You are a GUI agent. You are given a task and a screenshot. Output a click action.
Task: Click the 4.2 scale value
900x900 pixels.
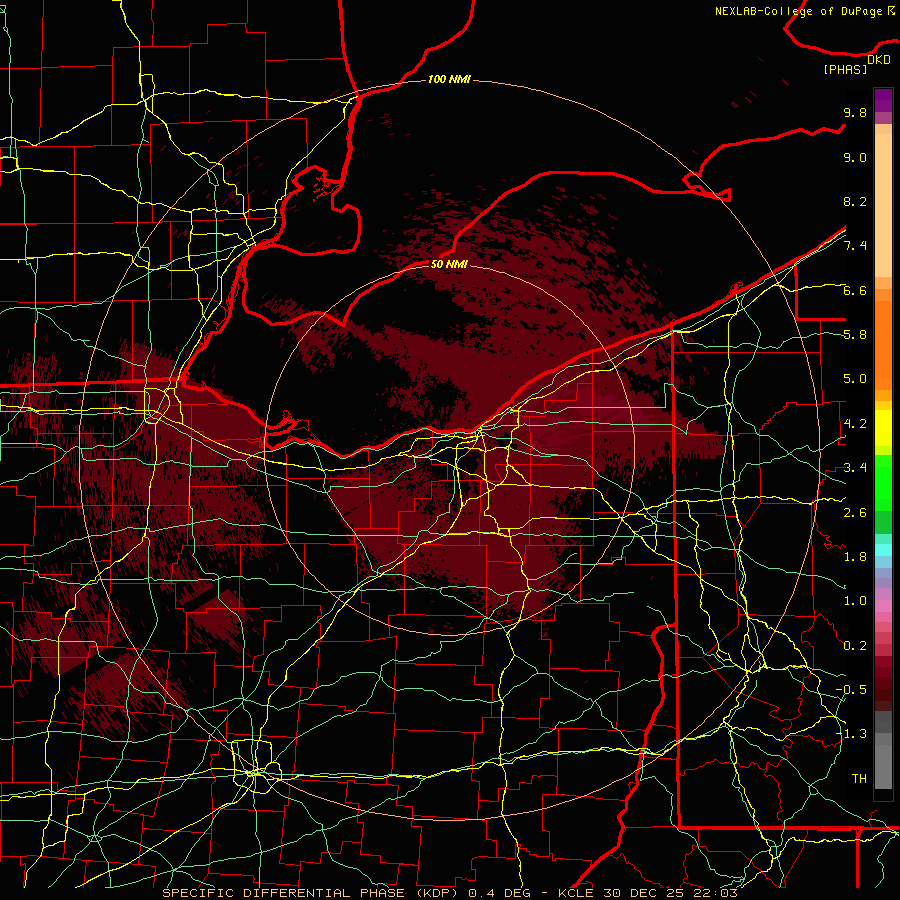(x=855, y=424)
